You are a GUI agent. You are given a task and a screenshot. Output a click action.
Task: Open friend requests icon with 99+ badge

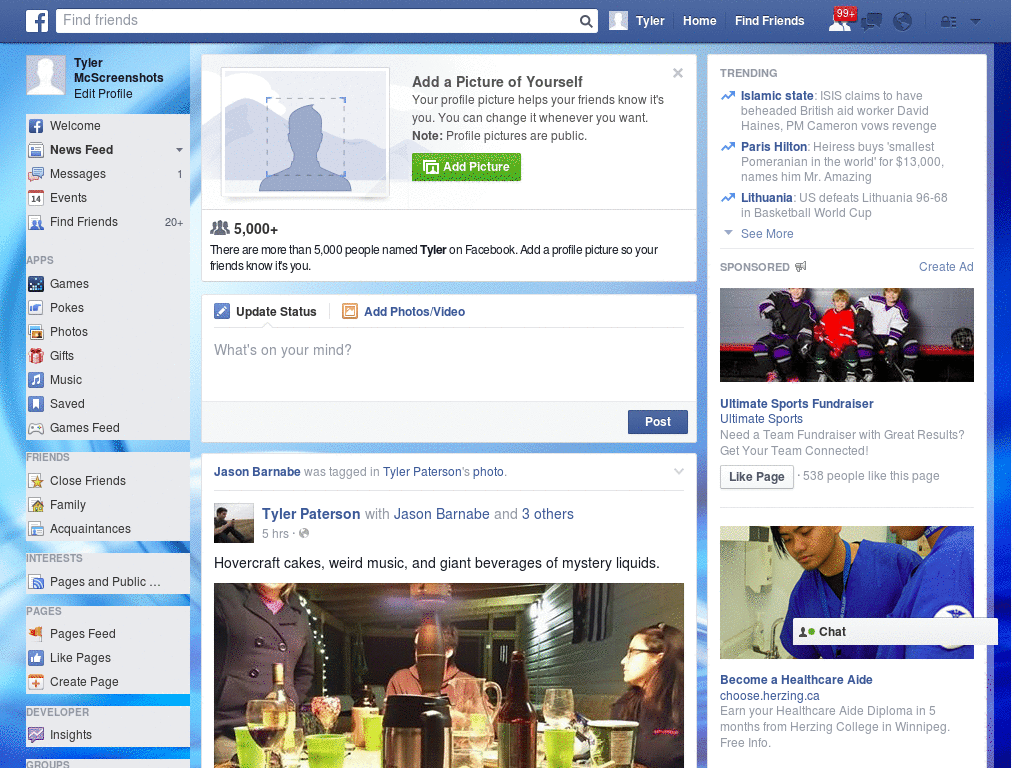click(x=840, y=21)
